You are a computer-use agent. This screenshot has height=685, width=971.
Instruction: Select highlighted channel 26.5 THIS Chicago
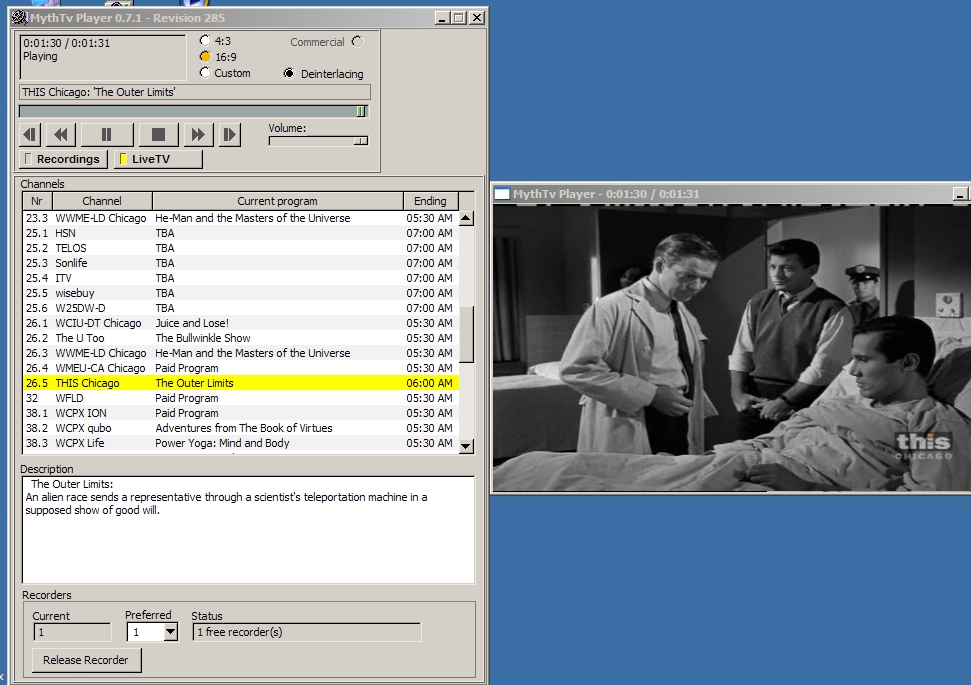click(241, 383)
